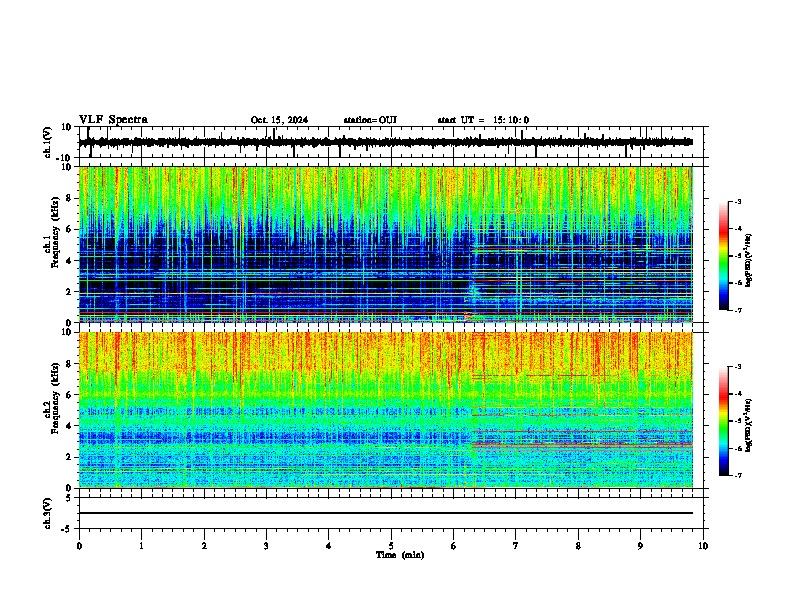Click the "VLF Spectra" plot title
The height and width of the screenshot is (612, 792).
(x=113, y=120)
